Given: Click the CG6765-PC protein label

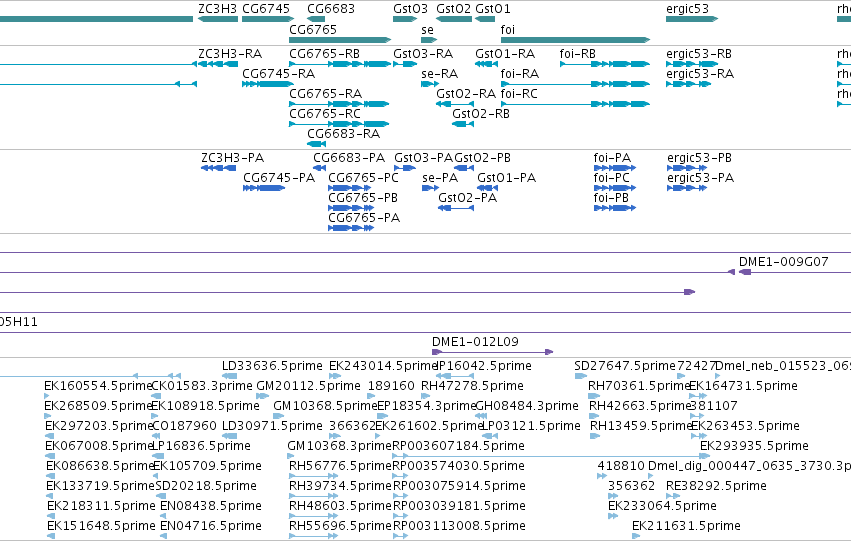Looking at the screenshot, I should tap(364, 178).
